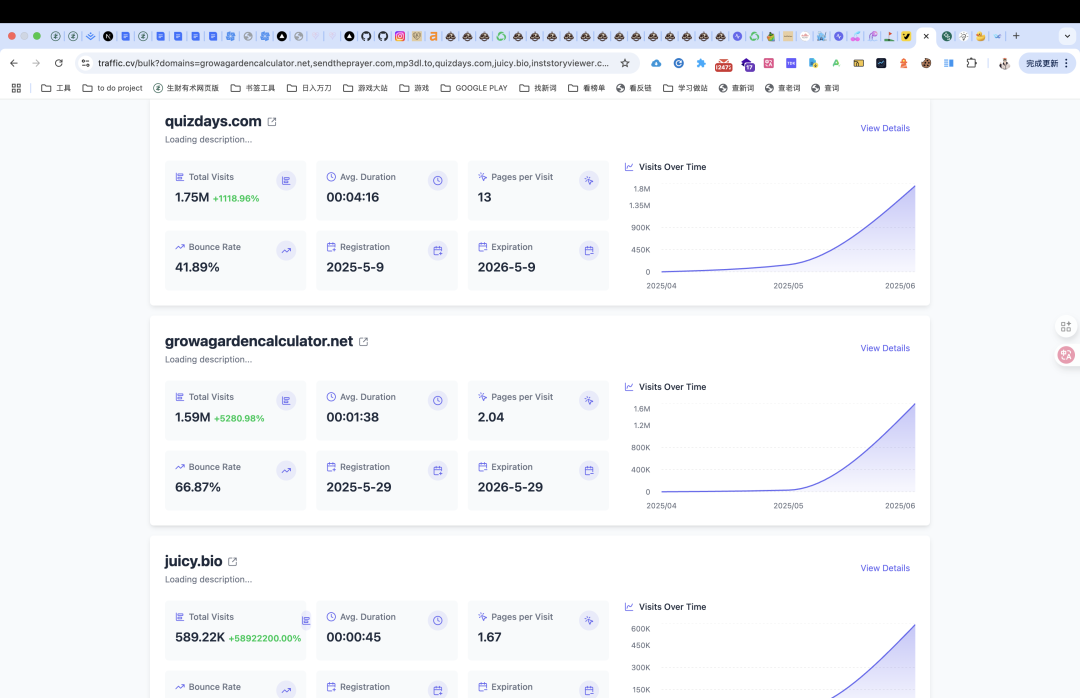The height and width of the screenshot is (698, 1080).
Task: Click Total Visits icon in quizdays.com card
Action: pos(286,181)
